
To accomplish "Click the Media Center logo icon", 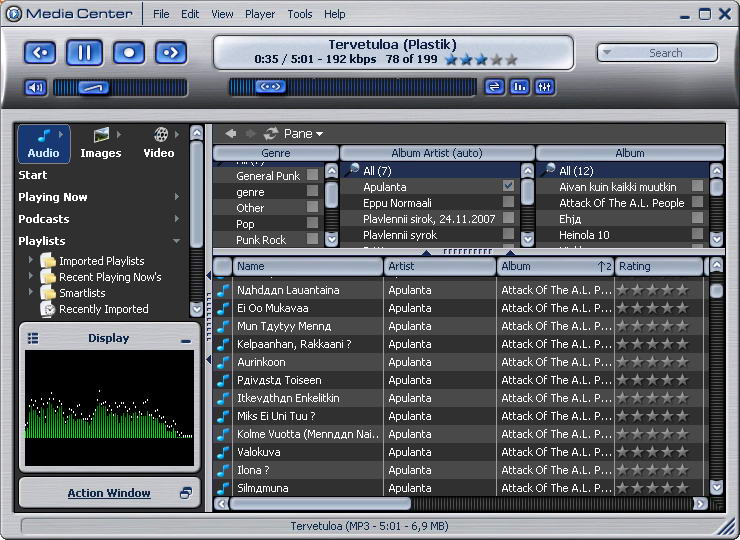I will pos(14,14).
